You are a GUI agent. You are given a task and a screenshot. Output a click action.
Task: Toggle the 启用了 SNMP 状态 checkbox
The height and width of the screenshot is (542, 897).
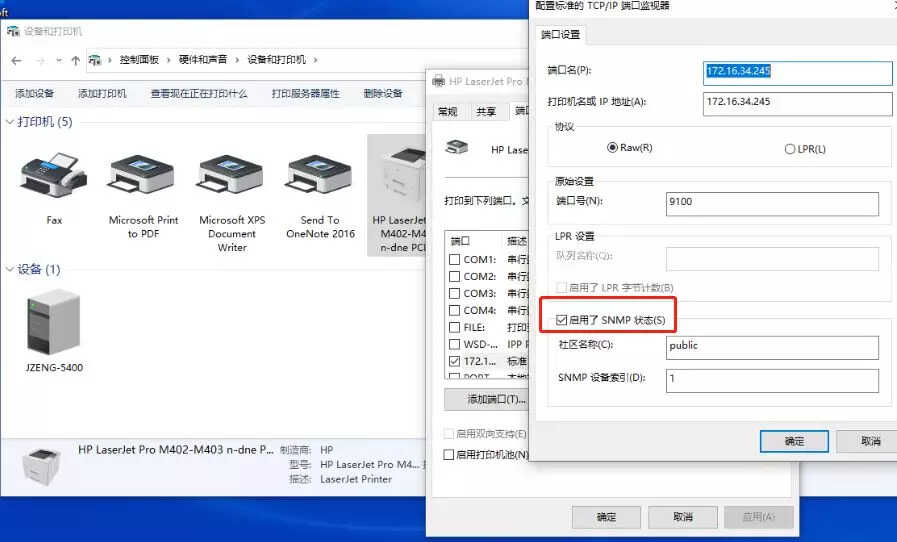pos(561,320)
